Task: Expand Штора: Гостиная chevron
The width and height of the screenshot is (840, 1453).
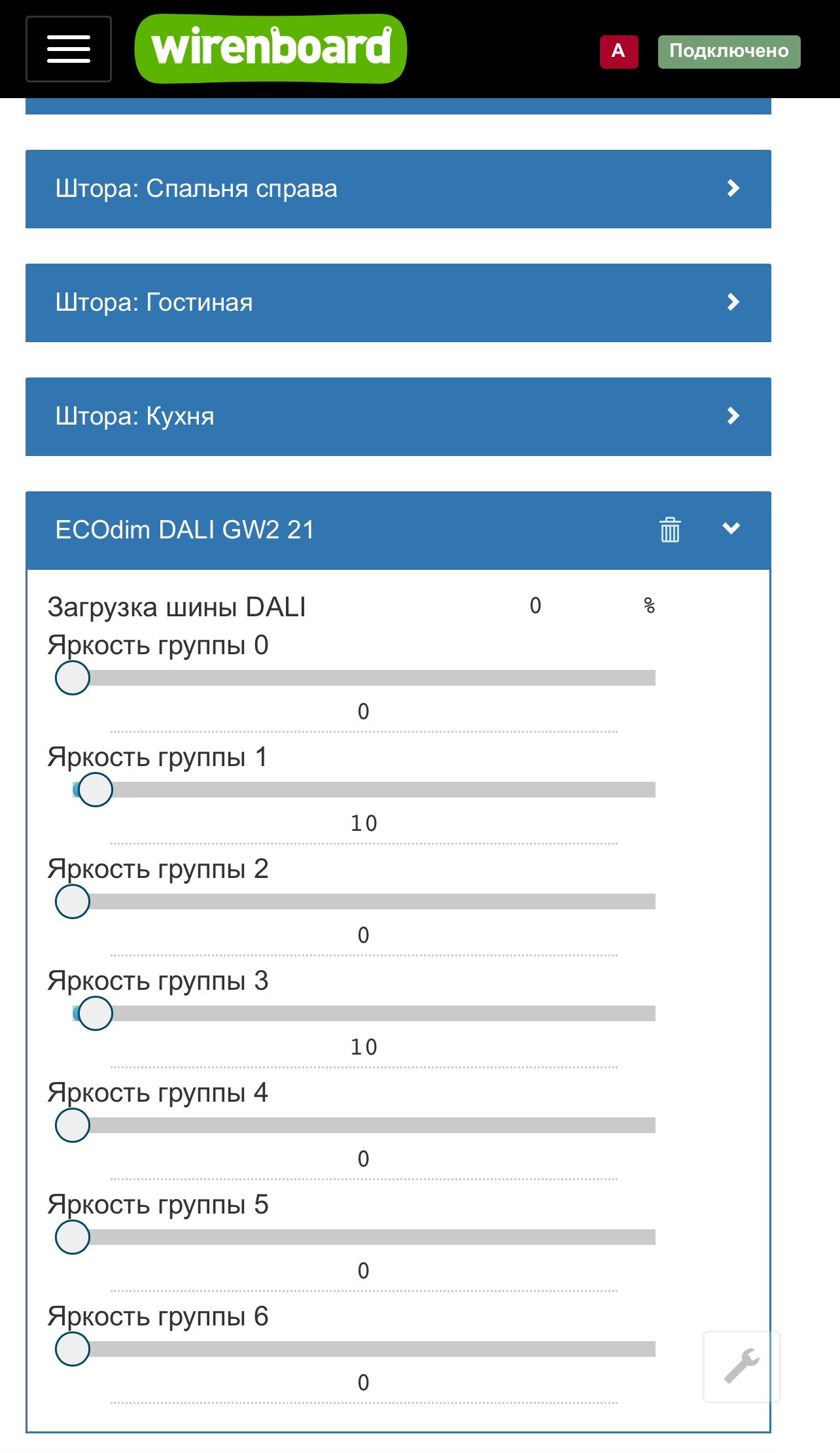Action: 733,302
